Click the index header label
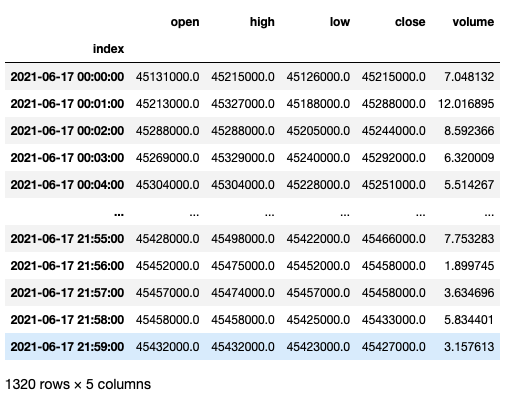This screenshot has width=508, height=397. (x=108, y=49)
